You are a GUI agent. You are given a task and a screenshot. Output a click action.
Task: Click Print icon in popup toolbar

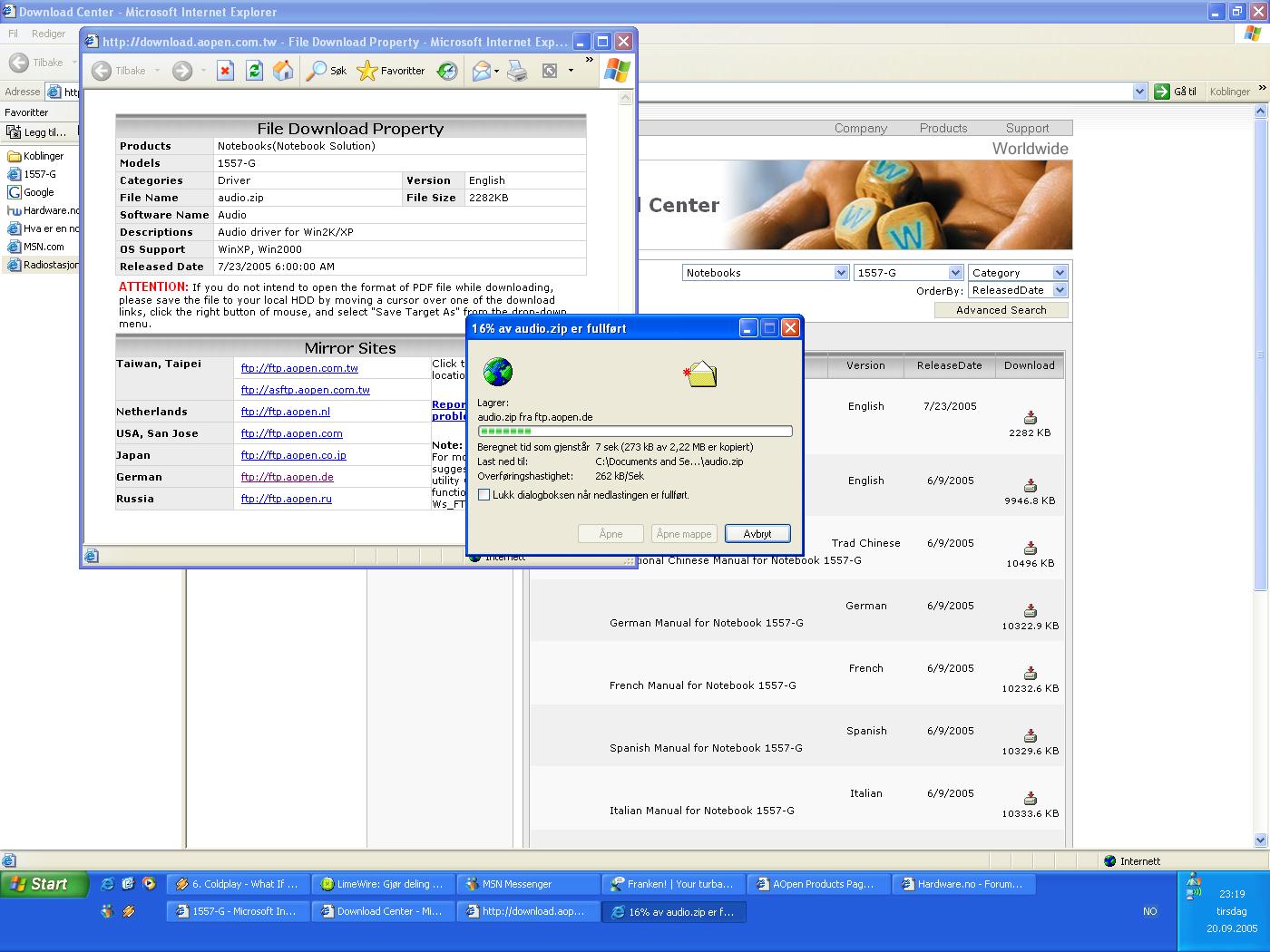[x=517, y=71]
